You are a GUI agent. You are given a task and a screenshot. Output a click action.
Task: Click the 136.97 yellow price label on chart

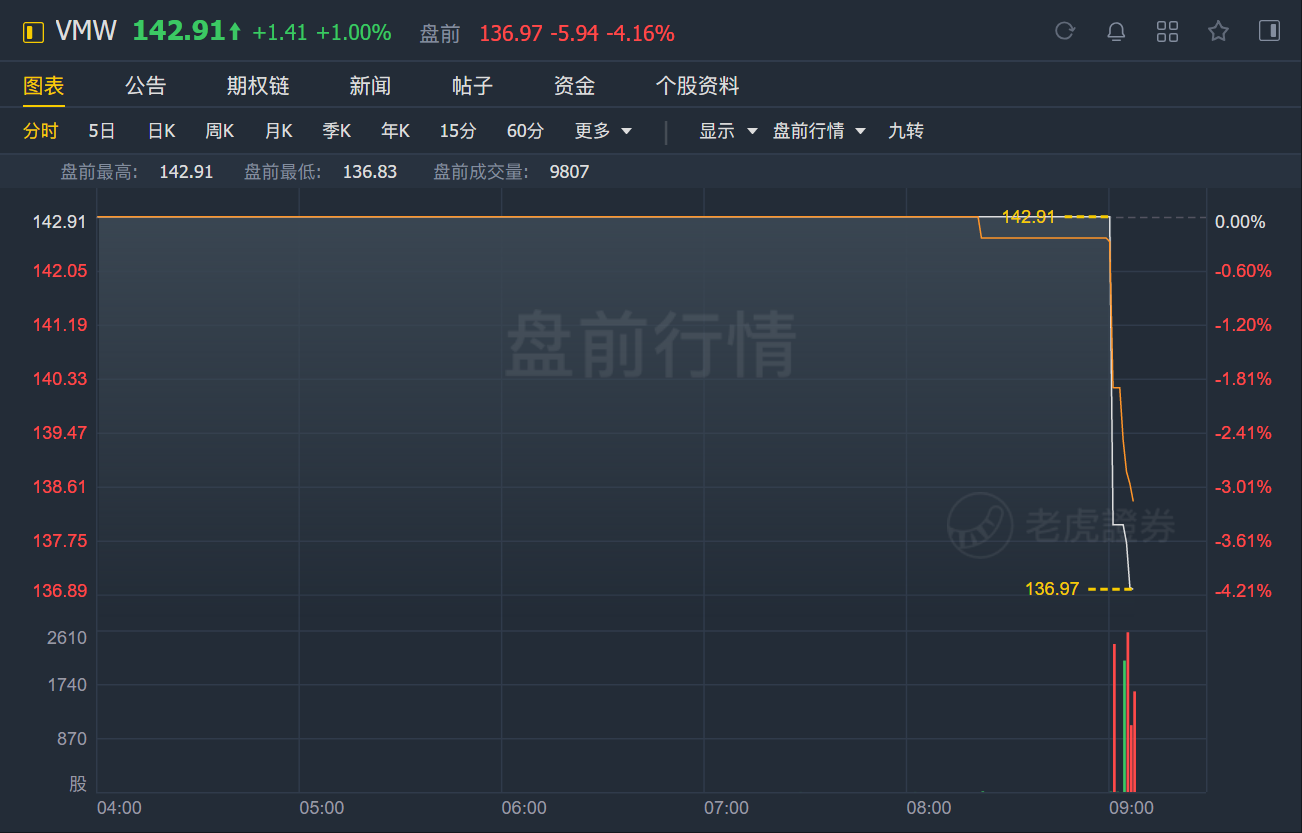click(x=1052, y=589)
